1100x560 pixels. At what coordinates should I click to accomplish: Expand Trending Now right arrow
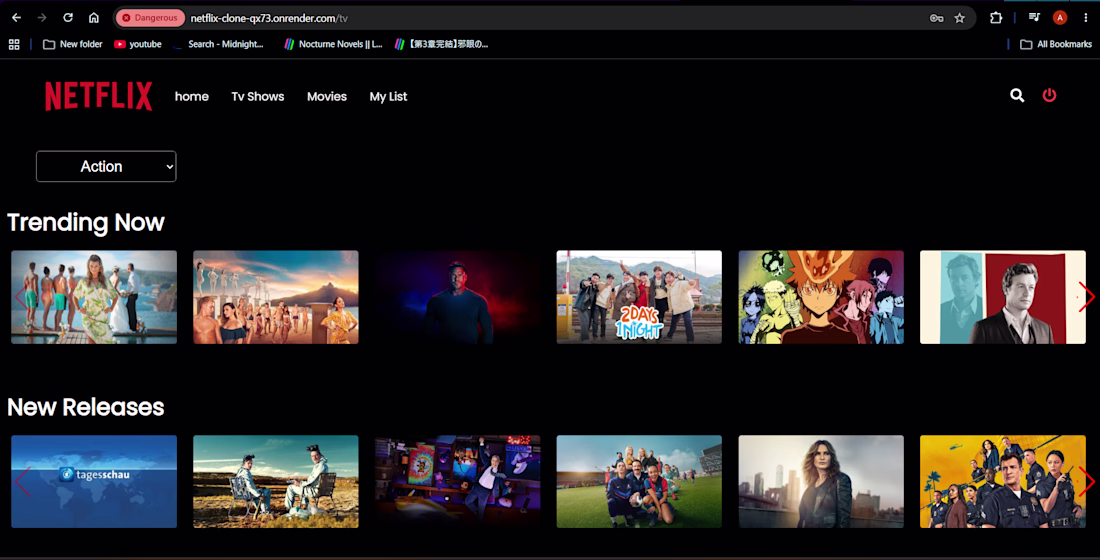point(1087,297)
